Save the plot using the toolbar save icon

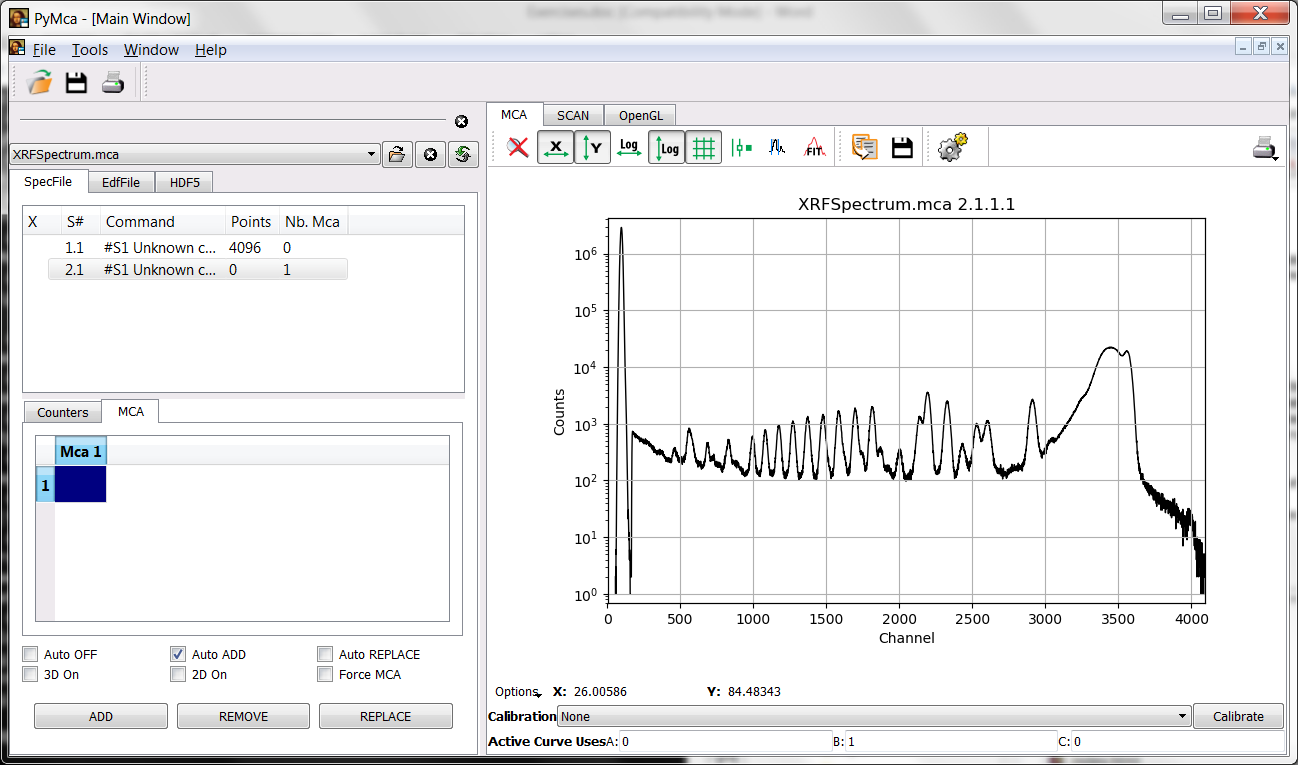(x=902, y=146)
